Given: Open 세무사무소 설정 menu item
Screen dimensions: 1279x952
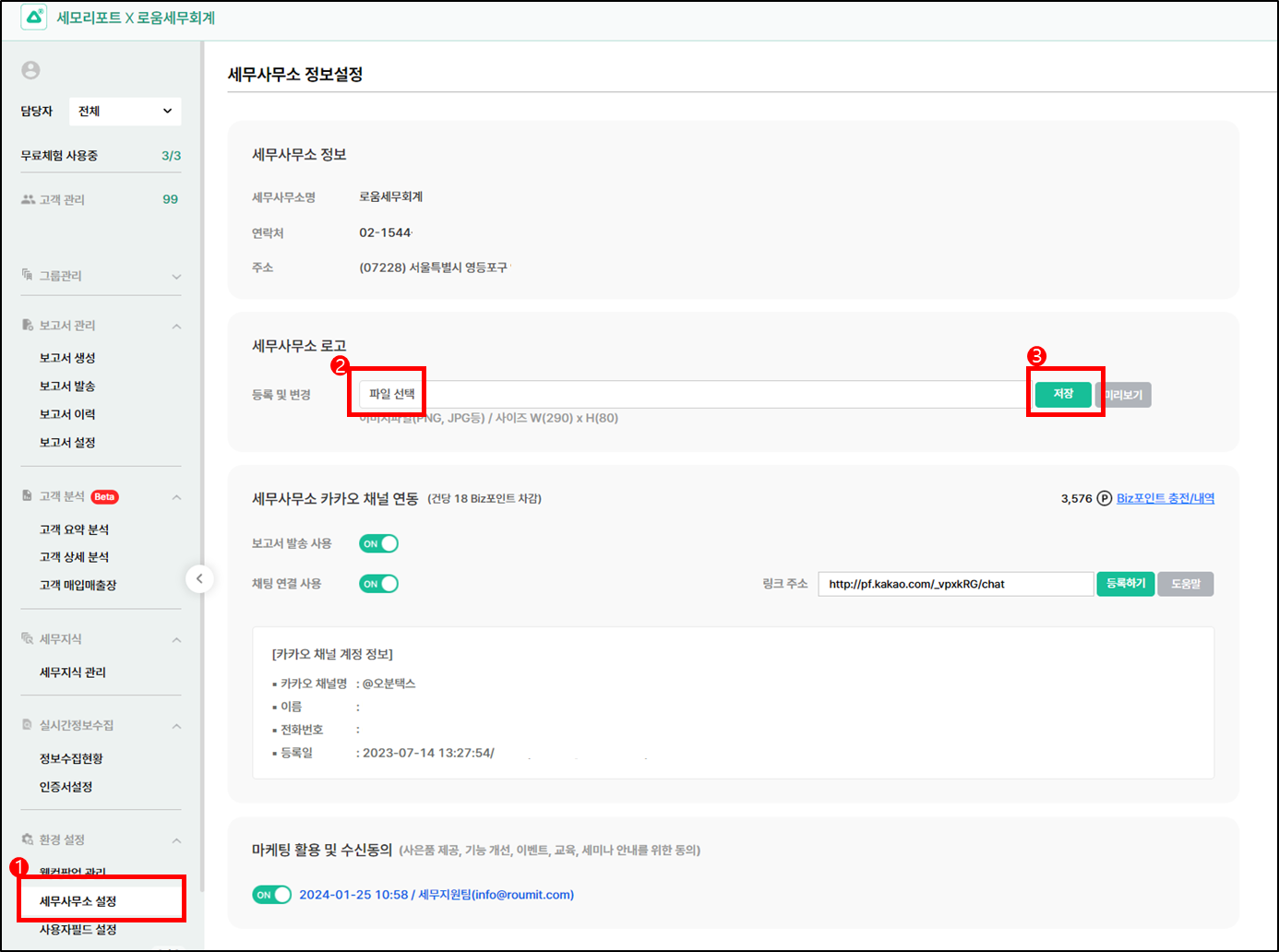Looking at the screenshot, I should click(x=78, y=901).
